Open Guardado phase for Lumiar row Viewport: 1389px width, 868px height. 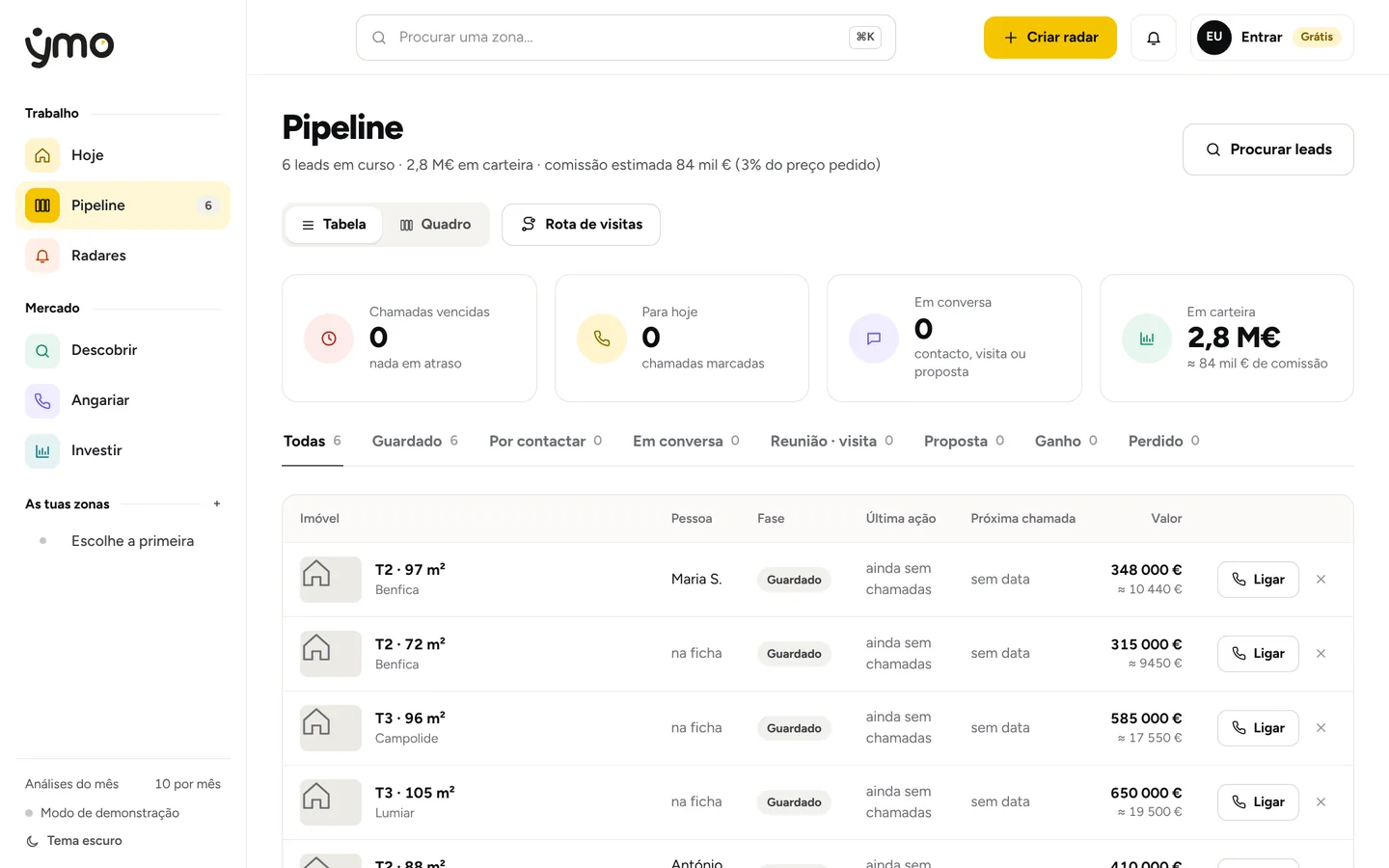click(794, 802)
